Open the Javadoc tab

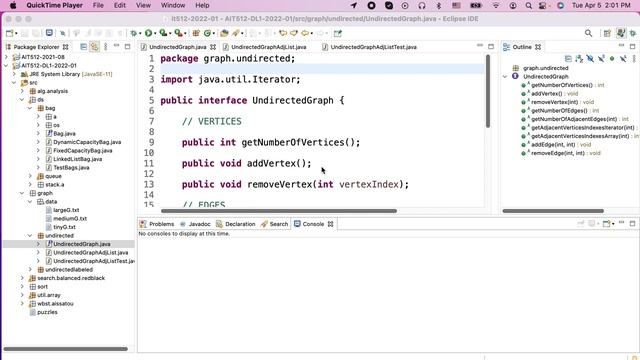(x=196, y=224)
